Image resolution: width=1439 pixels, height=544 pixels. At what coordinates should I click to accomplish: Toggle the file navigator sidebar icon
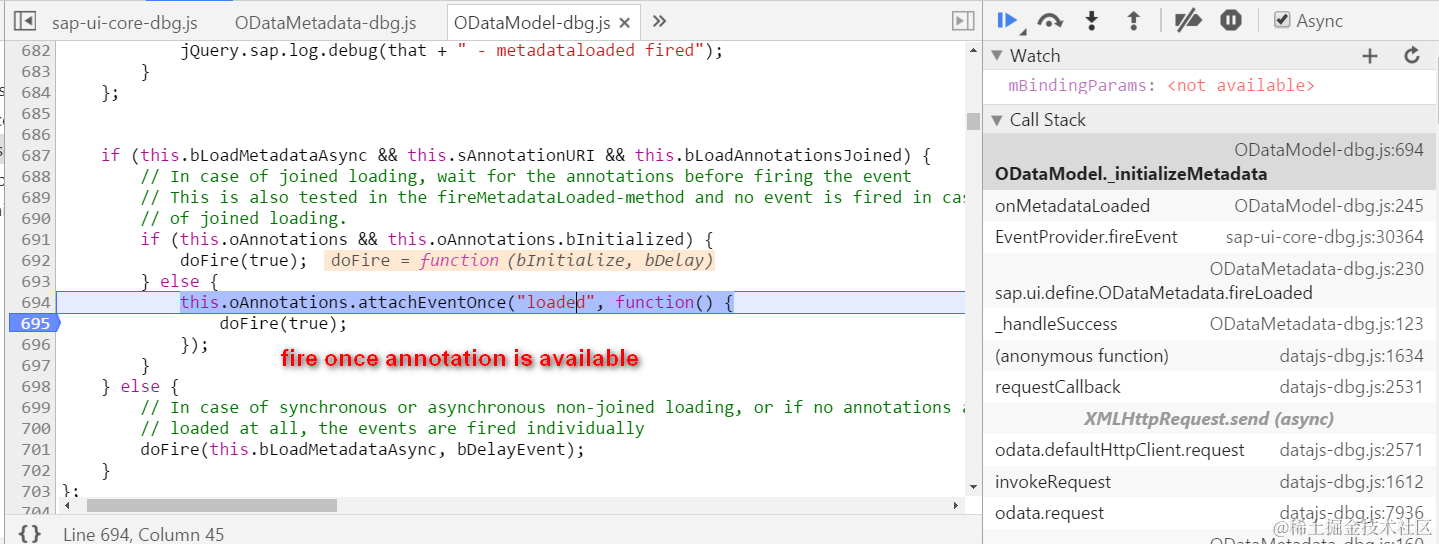26,21
